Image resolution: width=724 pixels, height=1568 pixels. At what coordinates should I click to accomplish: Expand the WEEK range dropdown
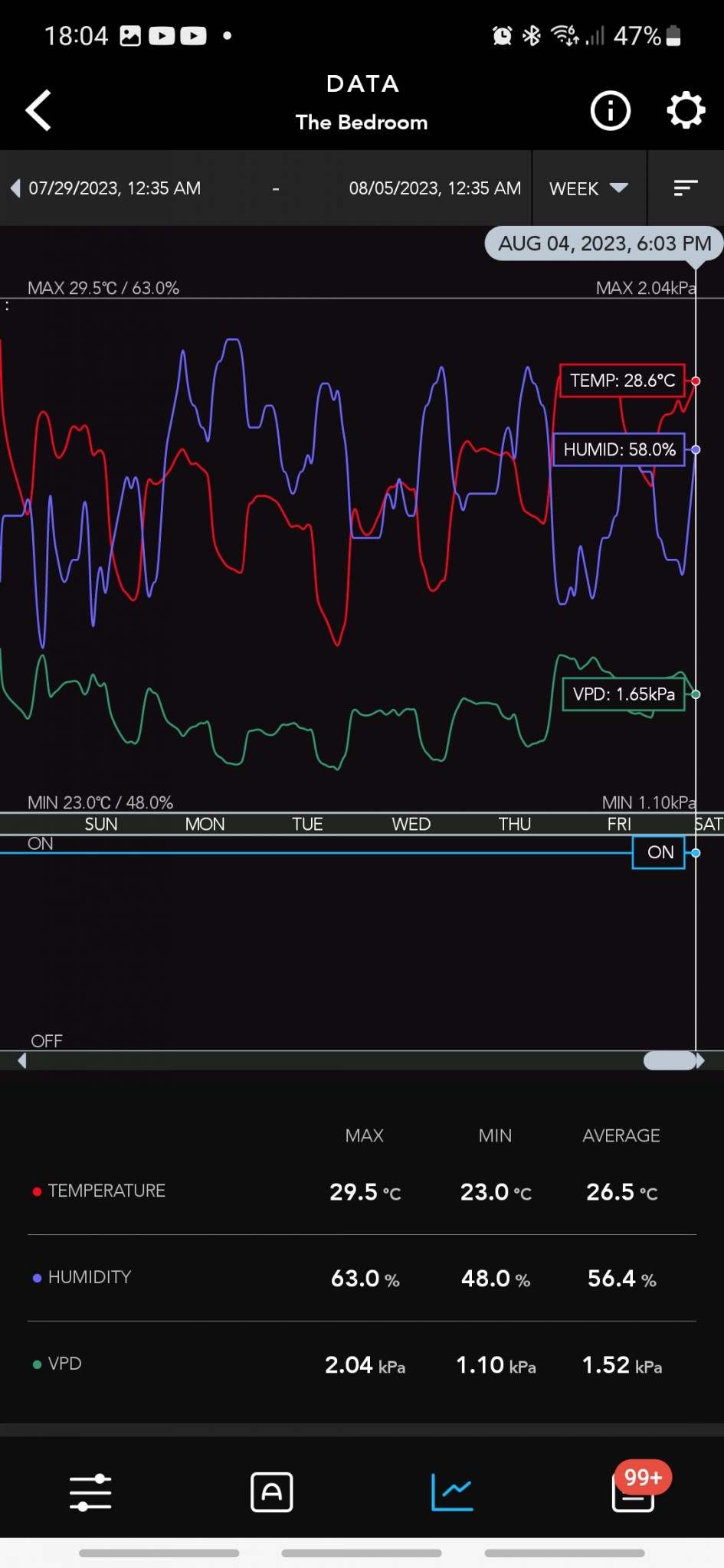coord(588,188)
